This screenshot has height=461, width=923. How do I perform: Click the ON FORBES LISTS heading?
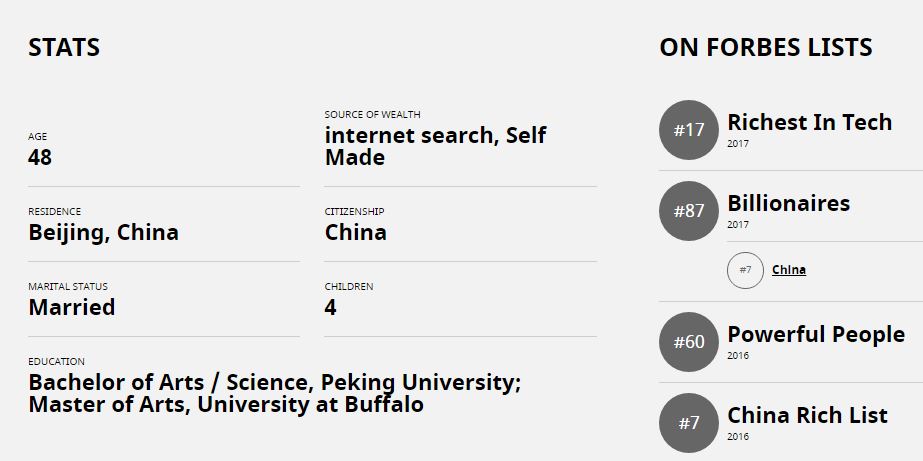pyautogui.click(x=766, y=48)
